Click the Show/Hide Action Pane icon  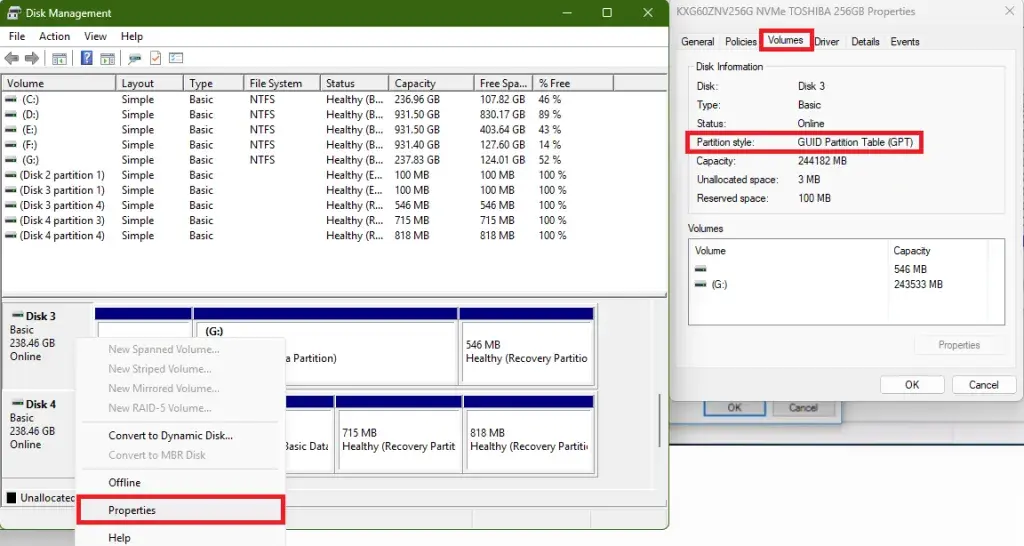click(106, 58)
